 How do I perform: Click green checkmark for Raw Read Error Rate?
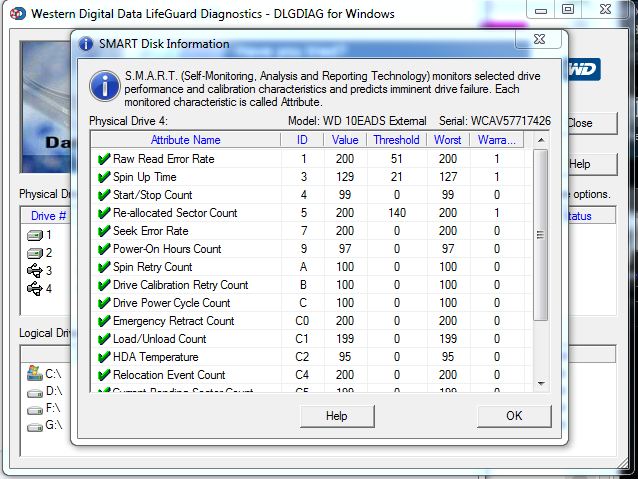pyautogui.click(x=104, y=159)
